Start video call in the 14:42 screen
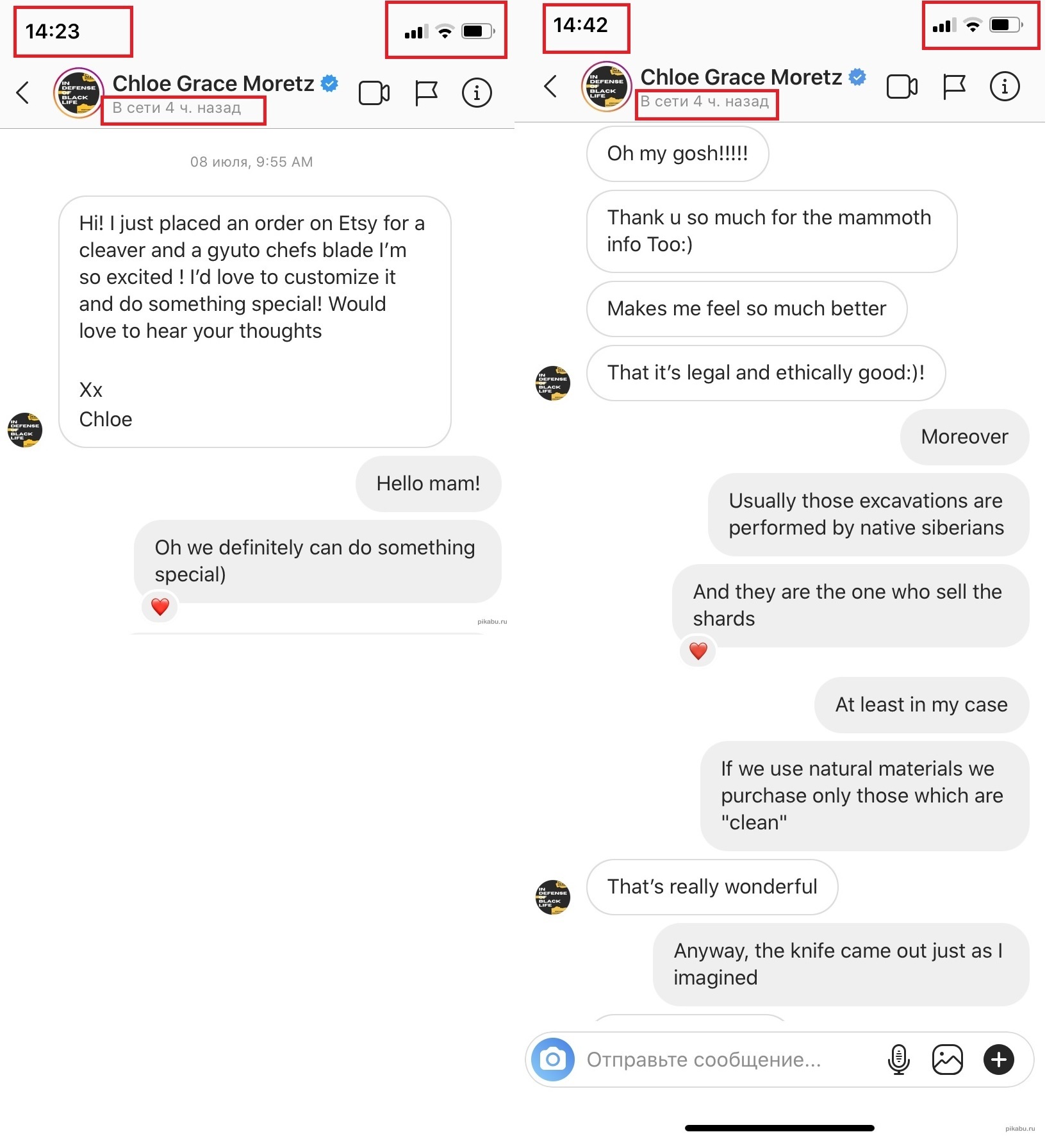 pos(902,87)
